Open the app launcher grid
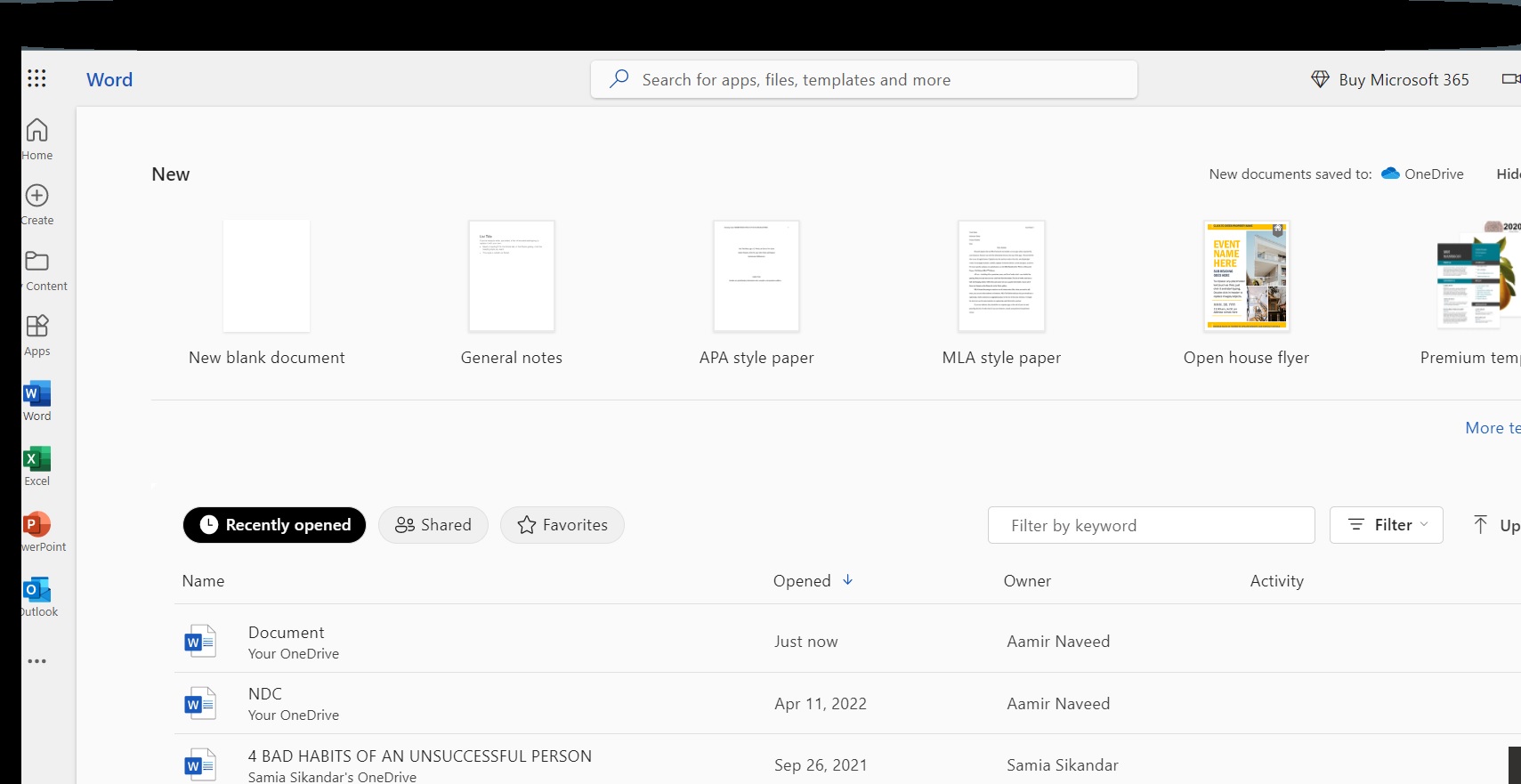The width and height of the screenshot is (1521, 784). 36,78
